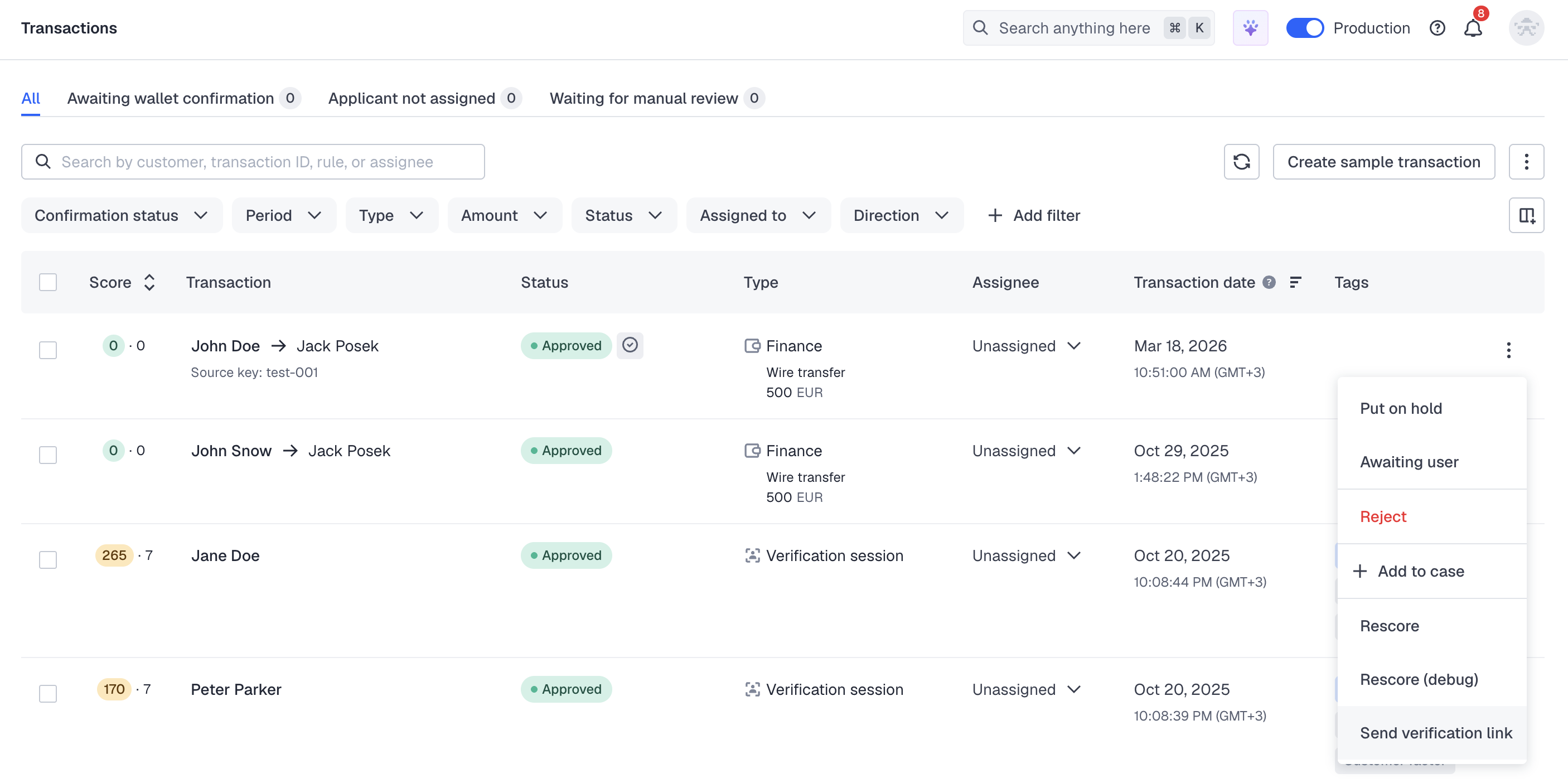The image size is (1568, 783).
Task: Open the Assignee dropdown for Peter Parker
Action: (x=1026, y=690)
